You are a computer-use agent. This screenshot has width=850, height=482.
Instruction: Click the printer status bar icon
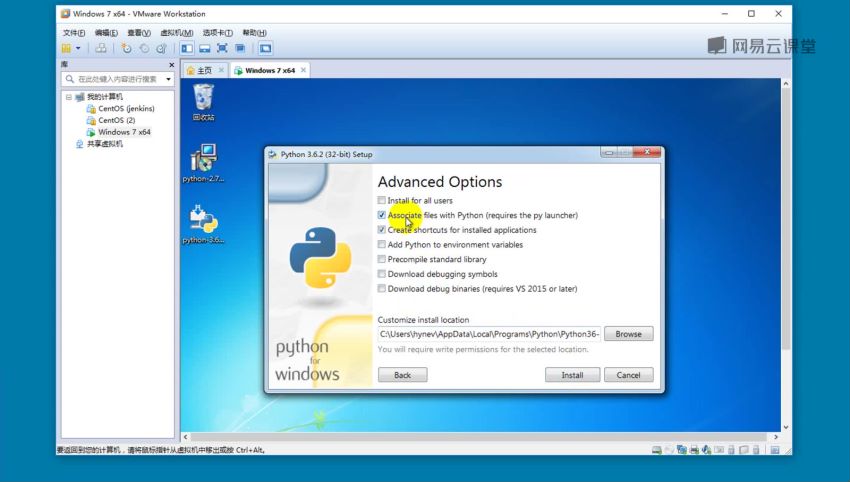click(694, 450)
